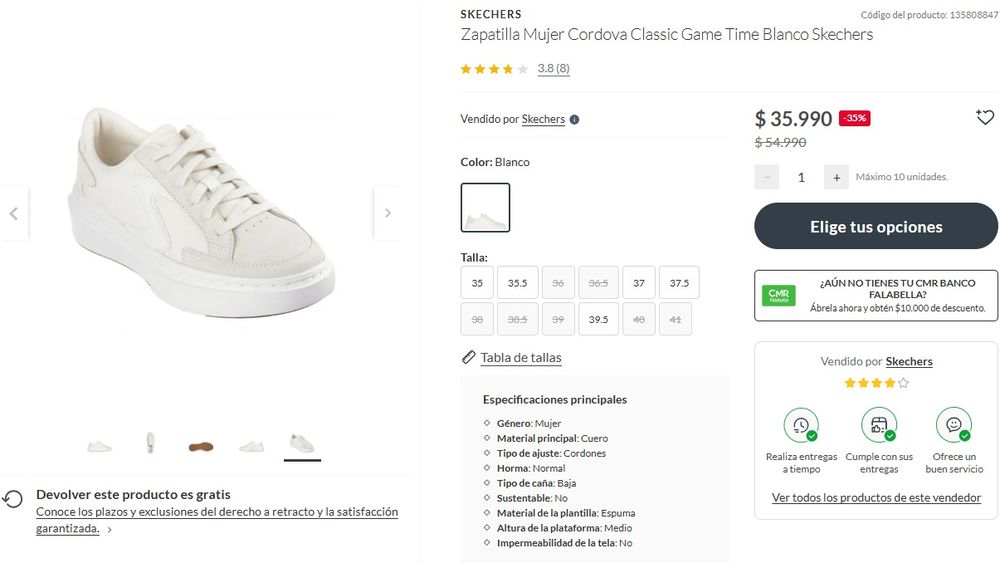Image resolution: width=1000 pixels, height=563 pixels.
Task: Choose size 39.5
Action: [x=598, y=319]
